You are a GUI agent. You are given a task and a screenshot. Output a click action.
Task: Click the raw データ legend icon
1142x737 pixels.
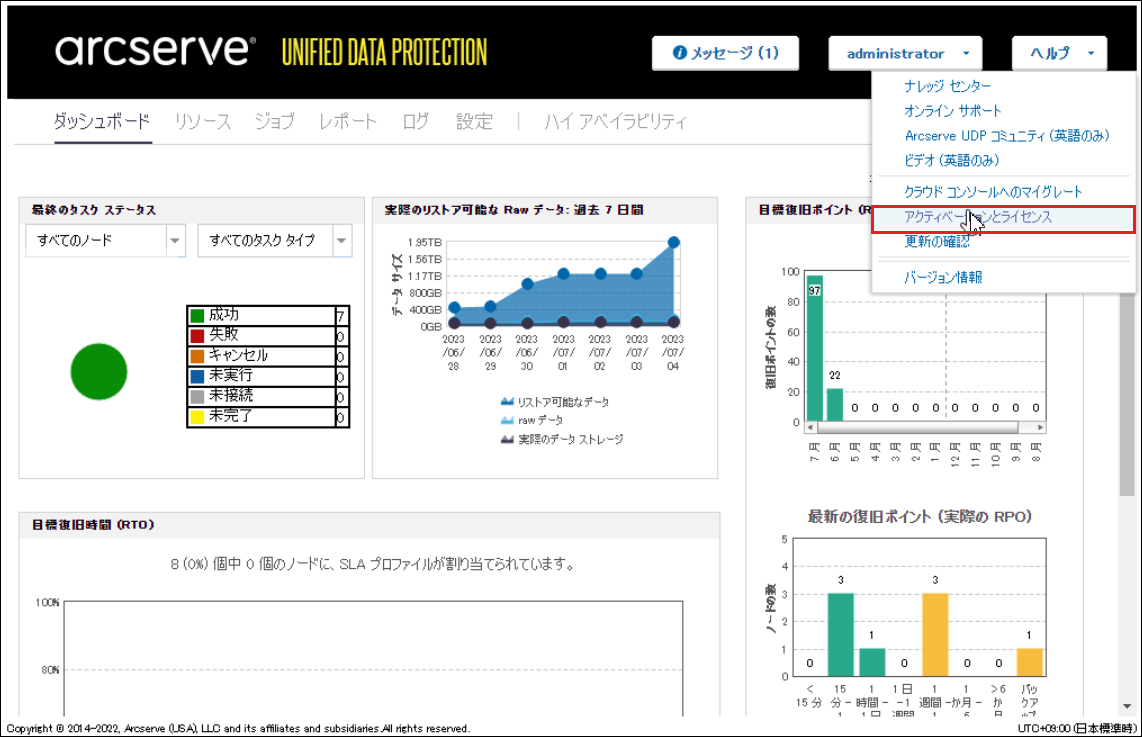507,421
